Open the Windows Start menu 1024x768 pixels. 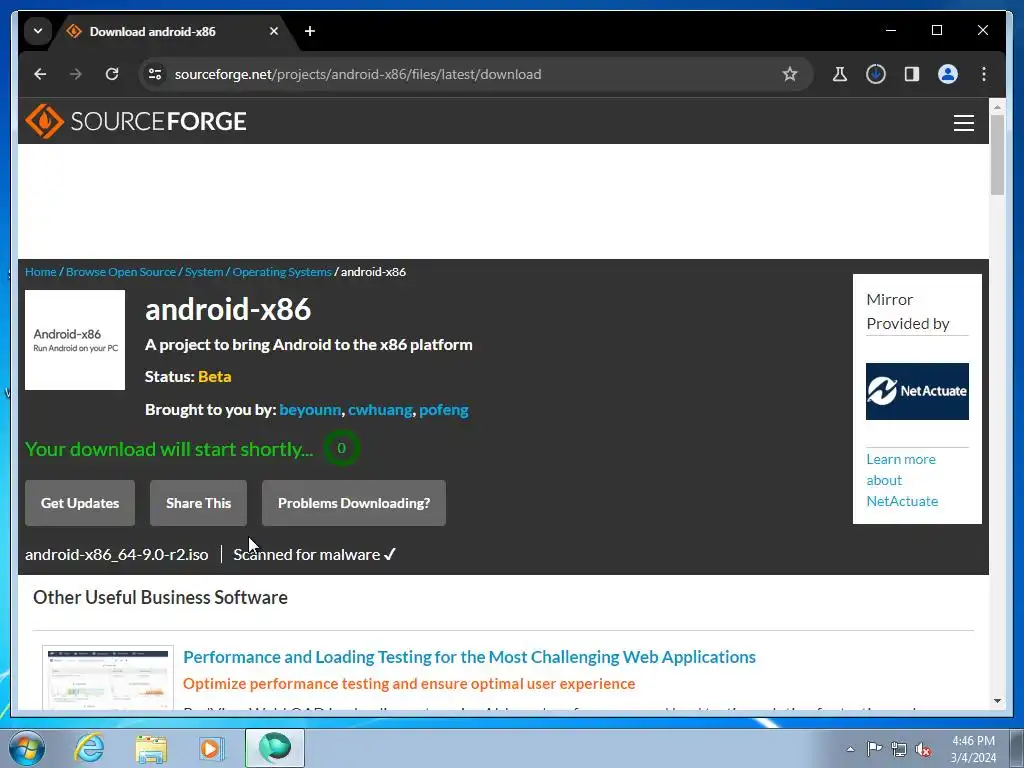point(27,748)
